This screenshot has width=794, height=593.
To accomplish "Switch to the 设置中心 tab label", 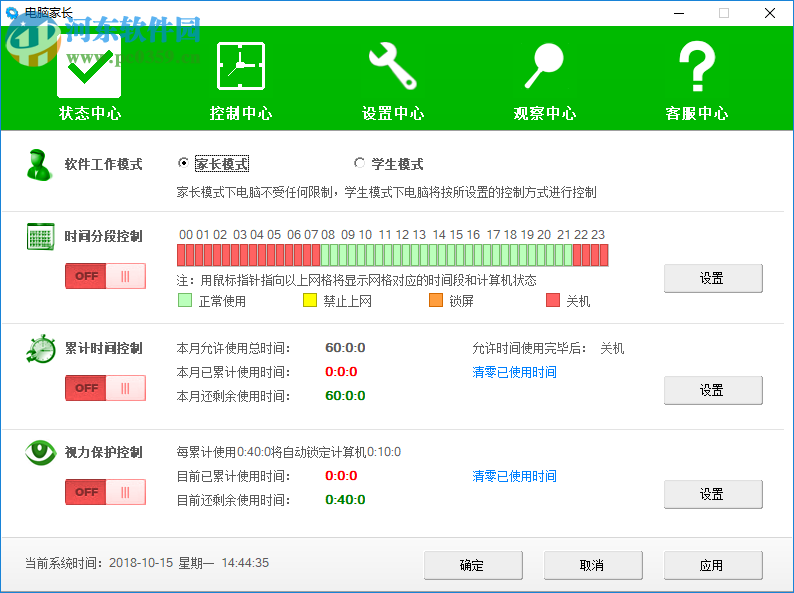I will [393, 113].
